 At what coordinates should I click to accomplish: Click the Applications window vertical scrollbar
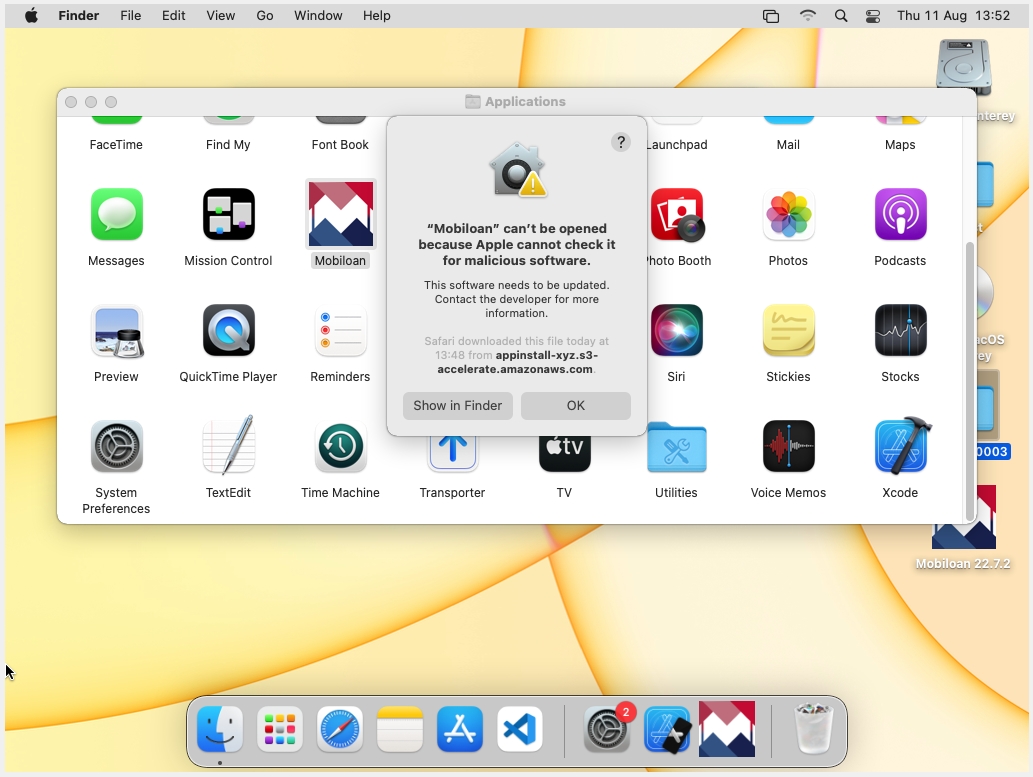click(x=968, y=380)
